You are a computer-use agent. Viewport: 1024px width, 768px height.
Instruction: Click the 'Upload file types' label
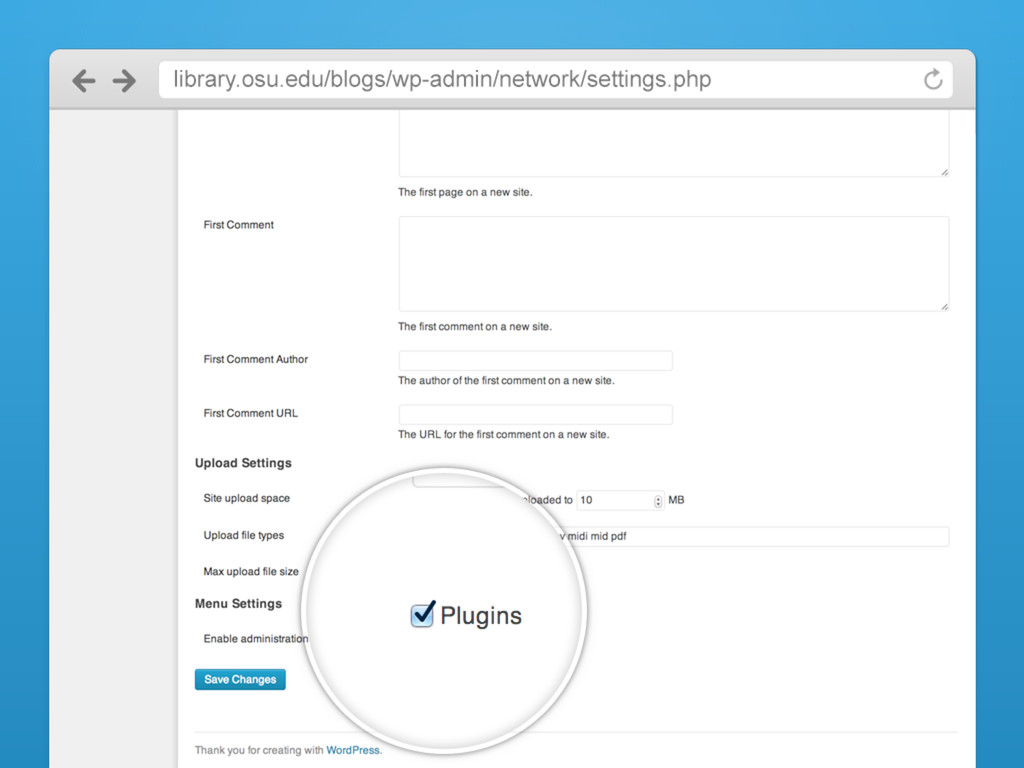(x=244, y=536)
